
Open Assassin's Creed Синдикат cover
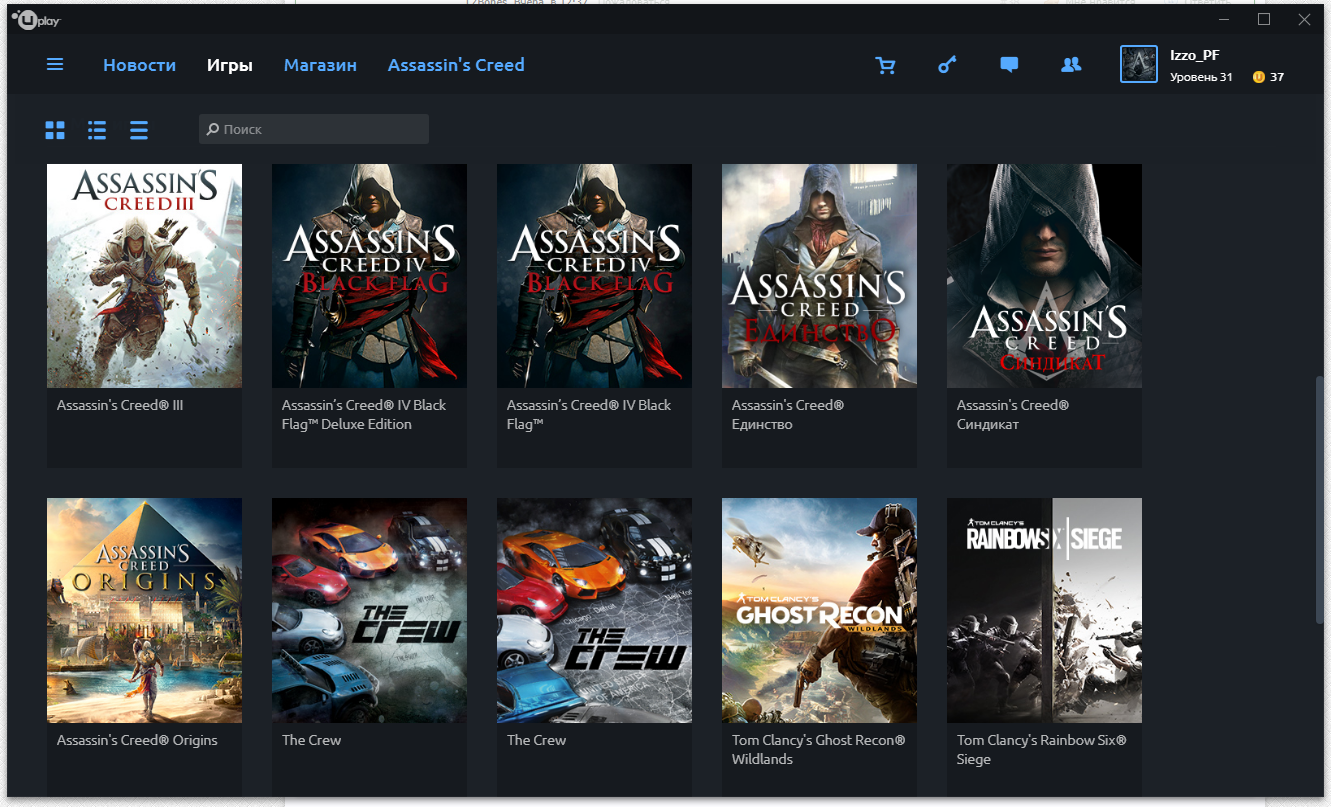(1044, 276)
